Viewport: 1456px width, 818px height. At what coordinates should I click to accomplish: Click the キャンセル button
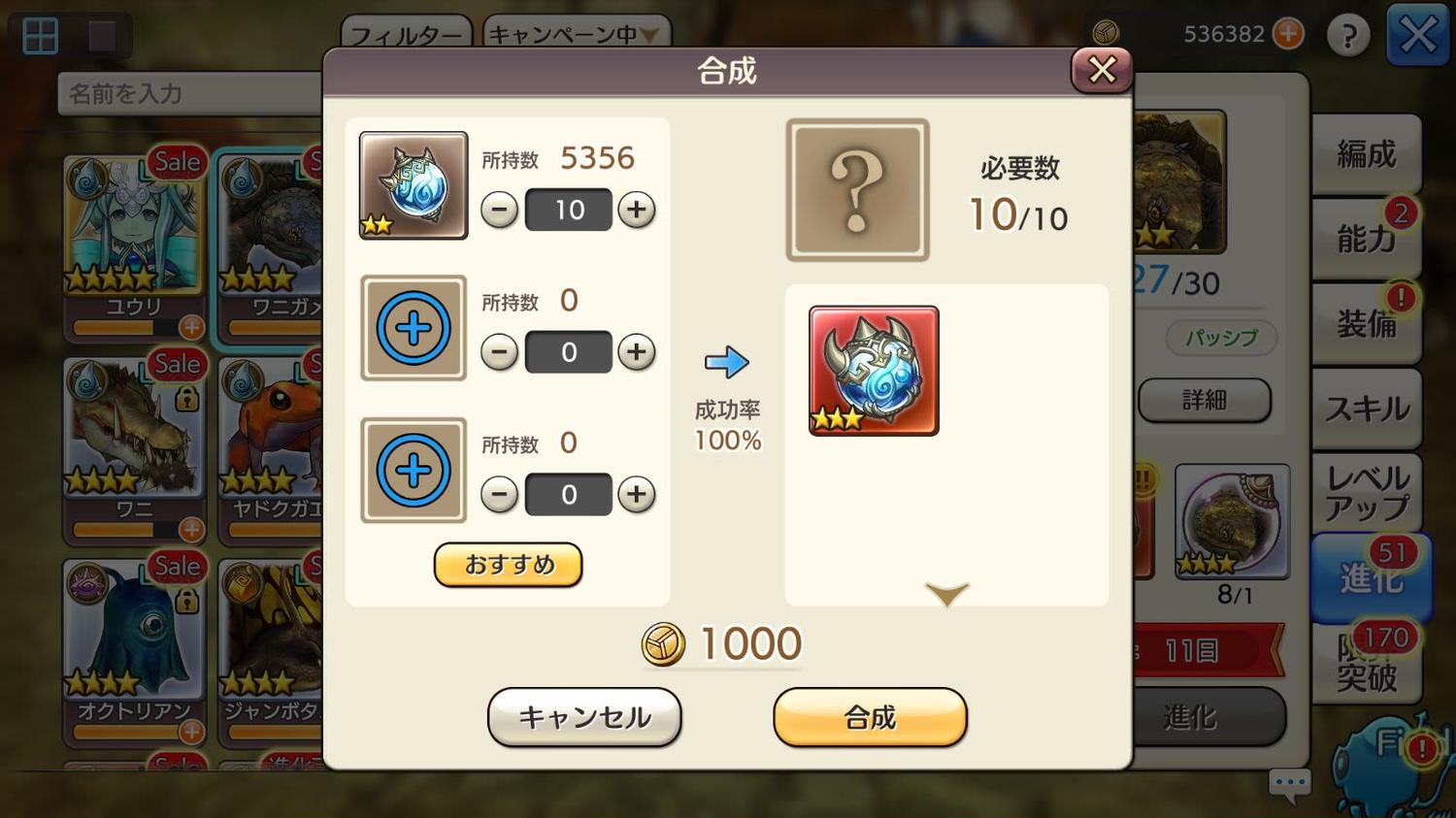pos(584,717)
